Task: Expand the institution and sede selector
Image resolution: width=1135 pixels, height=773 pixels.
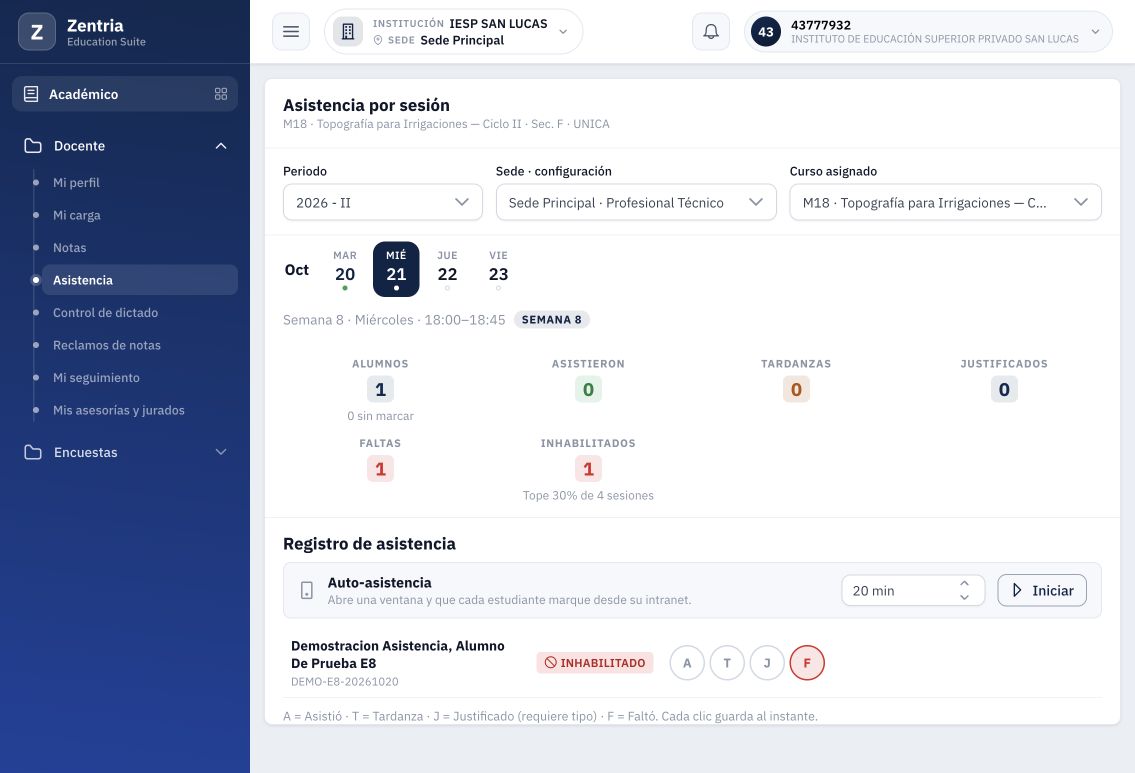Action: point(454,32)
